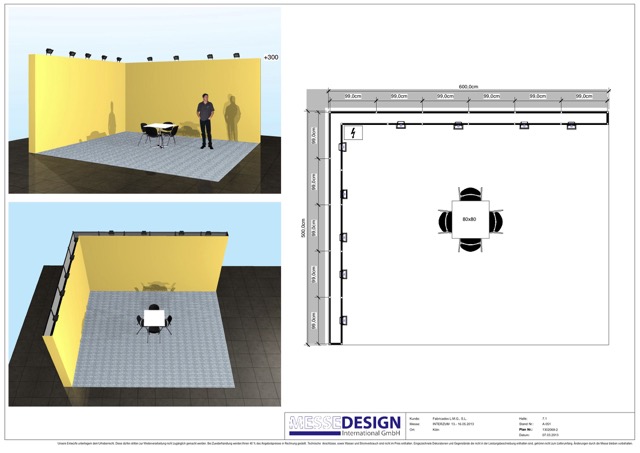Click the MESSE DESIGN International GmbH logo
Screen dimensions: 640x453
[344, 424]
